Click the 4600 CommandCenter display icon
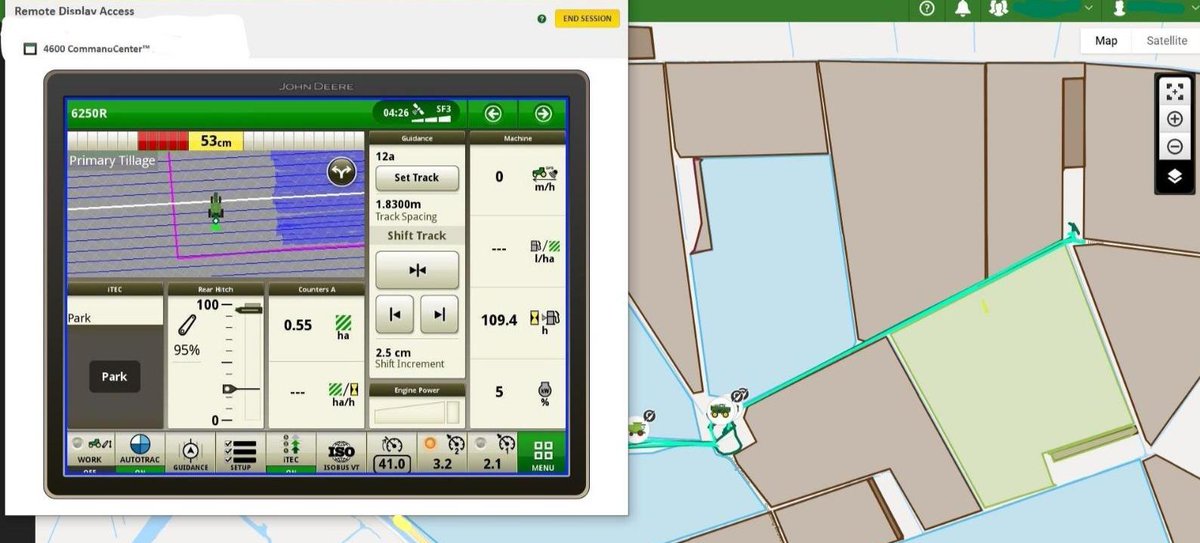The width and height of the screenshot is (1200, 543). (30, 48)
